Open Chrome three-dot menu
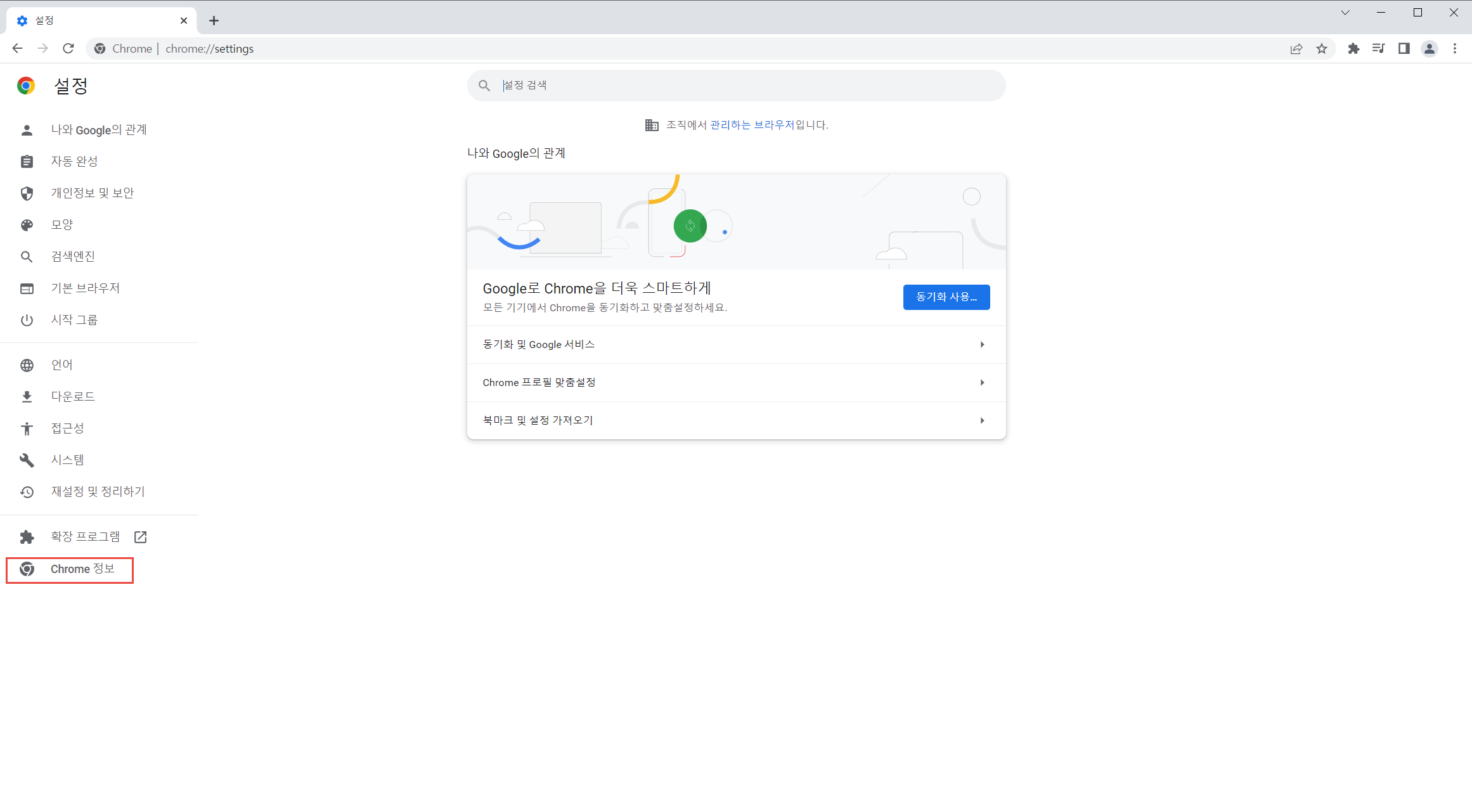Viewport: 1472px width, 812px height. 1455,48
